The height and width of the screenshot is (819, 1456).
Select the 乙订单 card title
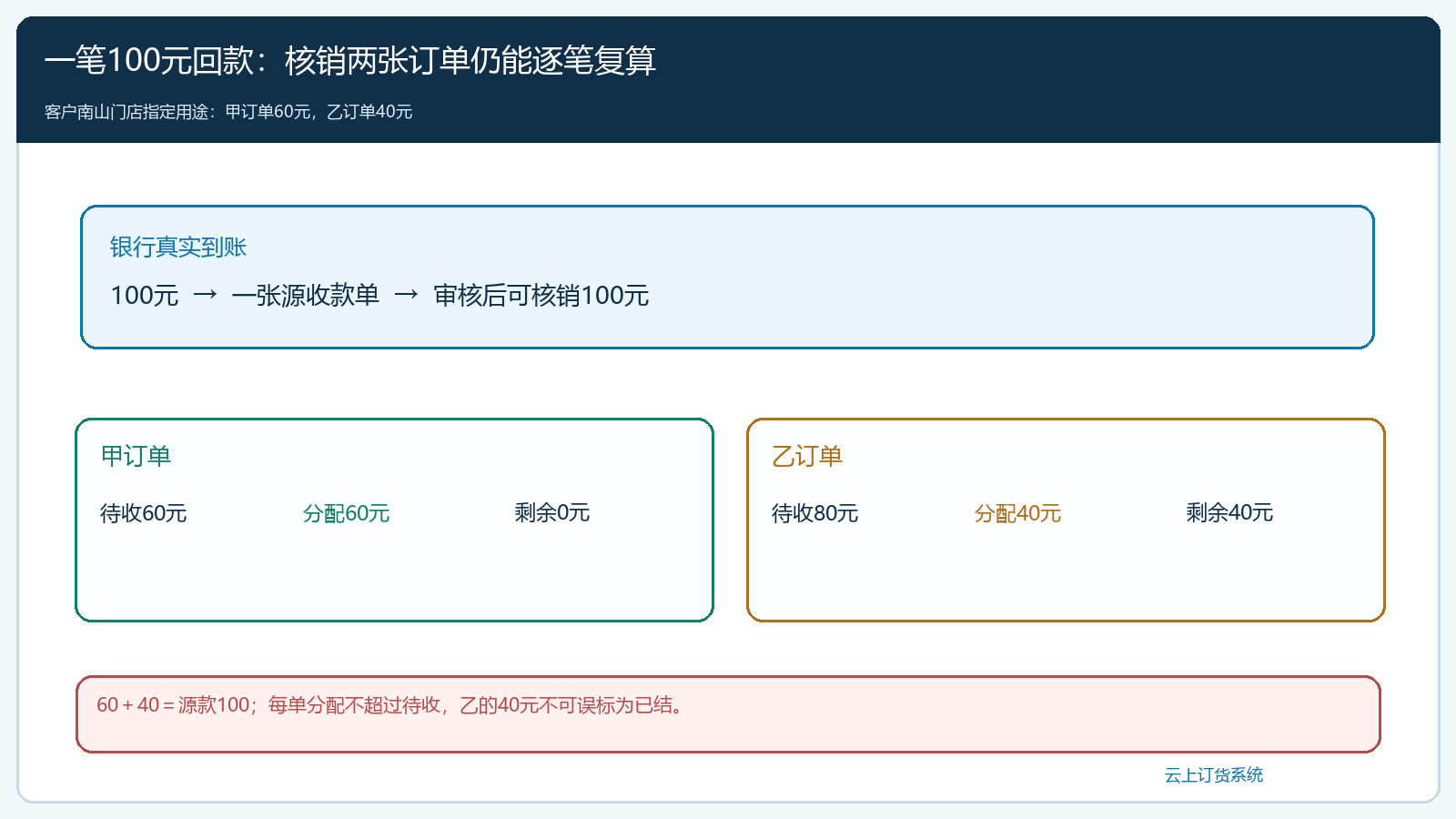coord(807,456)
